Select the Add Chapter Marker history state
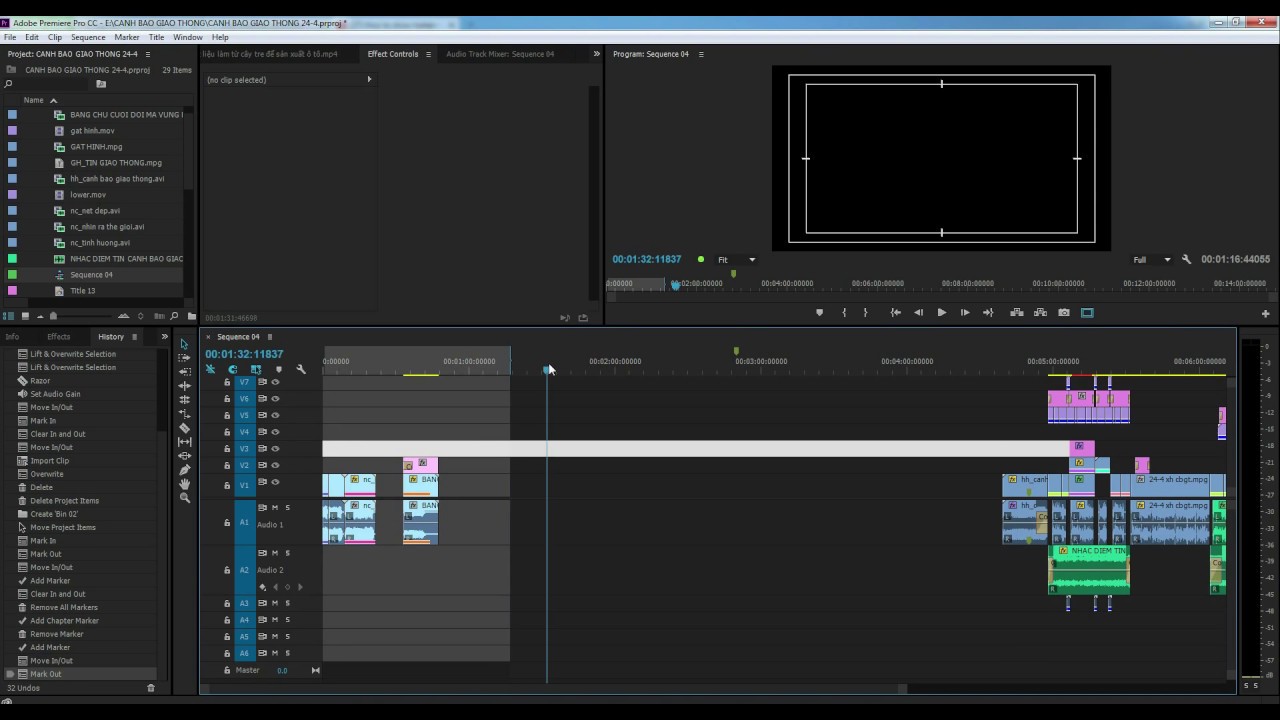Viewport: 1280px width, 720px height. tap(64, 621)
